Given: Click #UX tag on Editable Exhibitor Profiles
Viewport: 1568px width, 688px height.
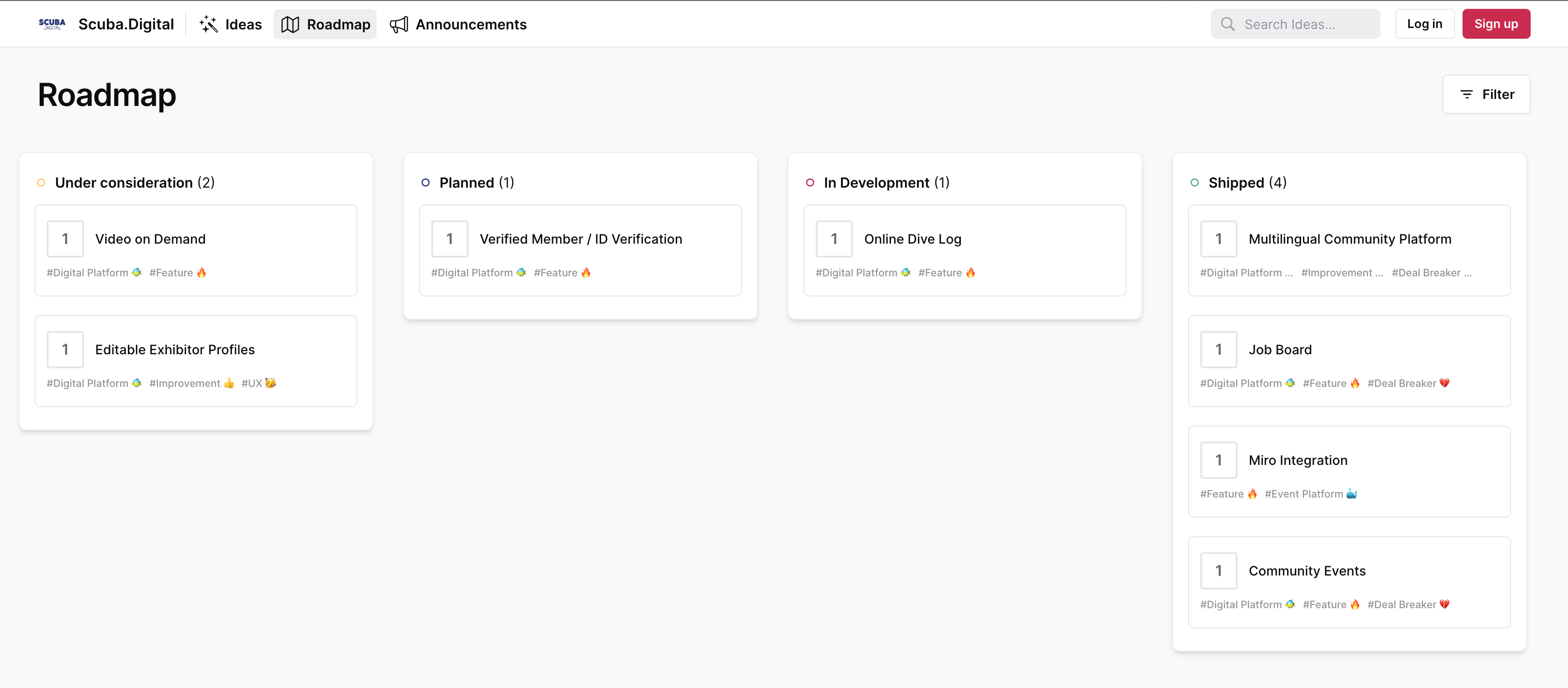Looking at the screenshot, I should [x=258, y=383].
